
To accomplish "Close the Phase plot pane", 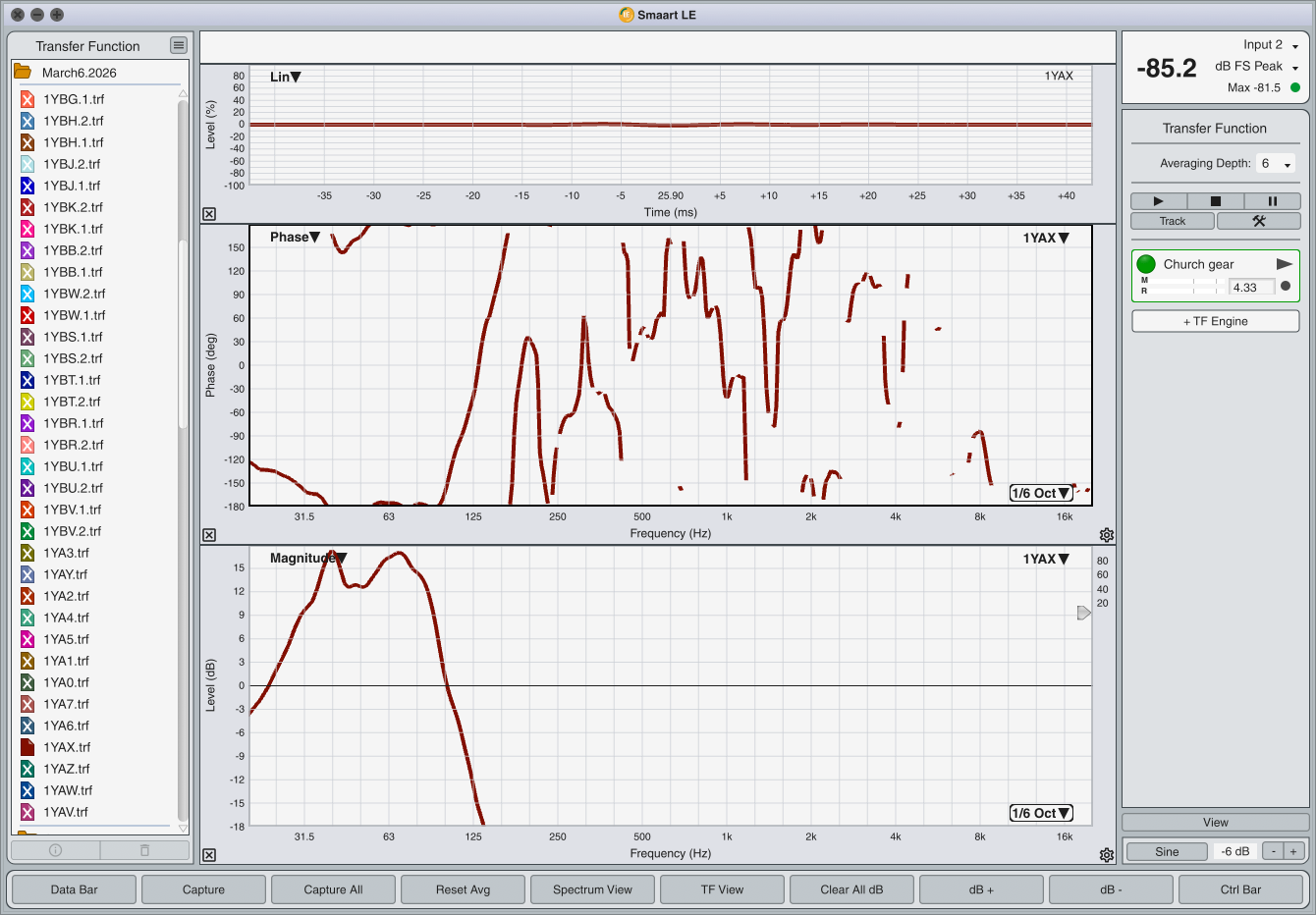I will pos(209,535).
